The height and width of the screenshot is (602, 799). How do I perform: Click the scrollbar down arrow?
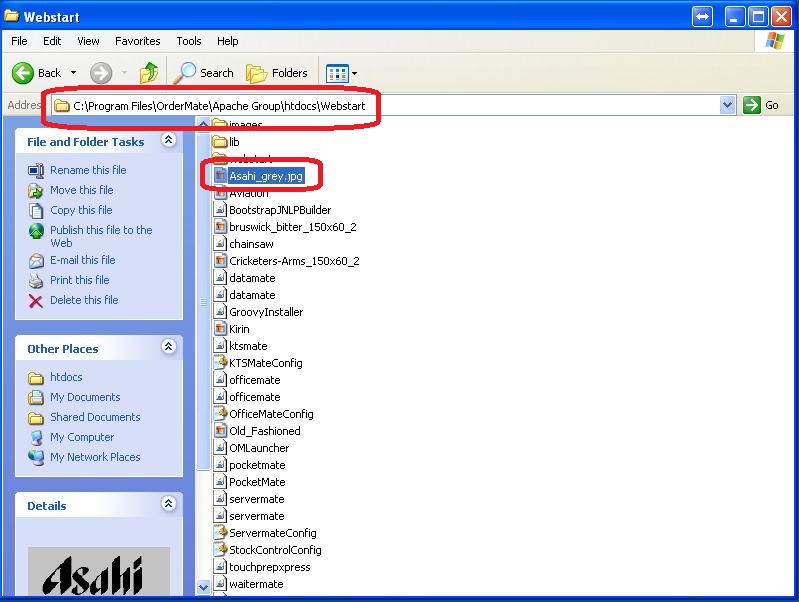[x=203, y=587]
